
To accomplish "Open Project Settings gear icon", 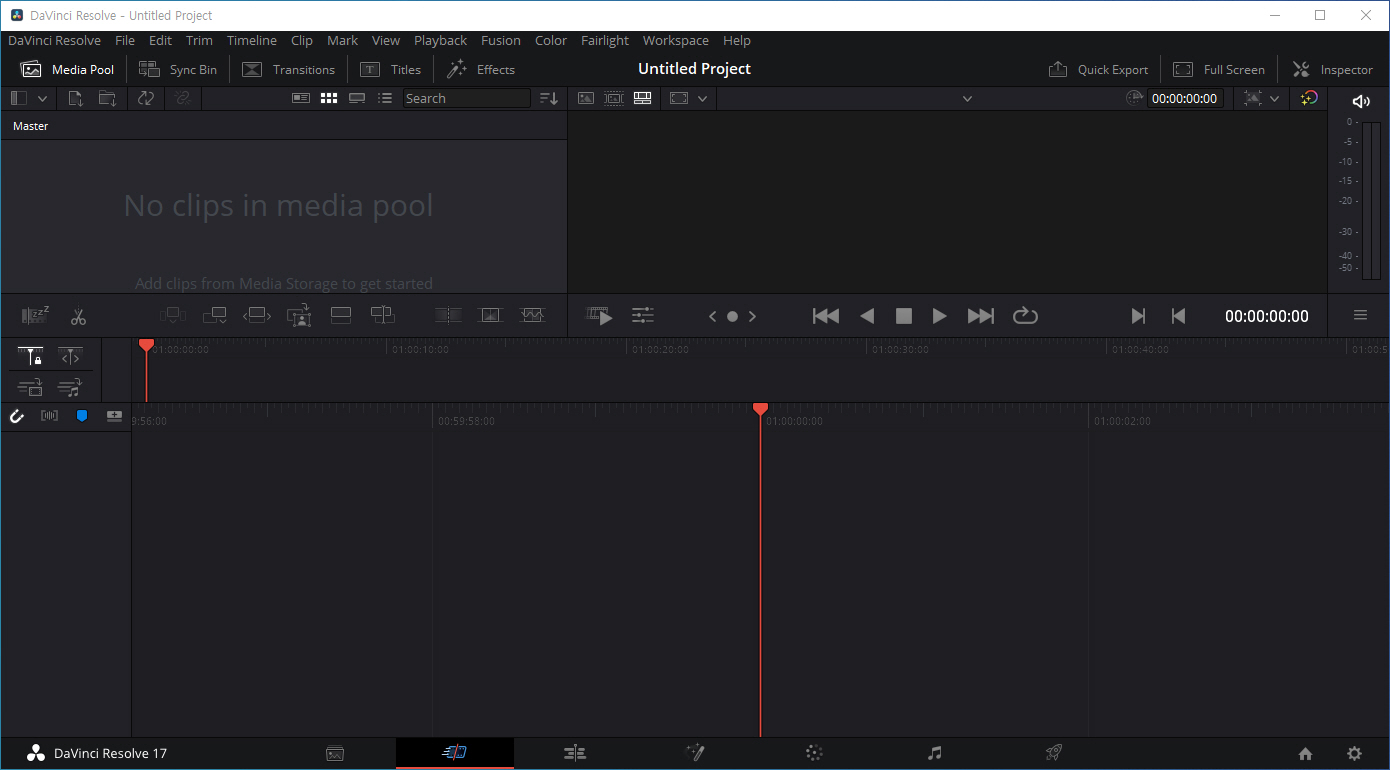I will pos(1354,754).
